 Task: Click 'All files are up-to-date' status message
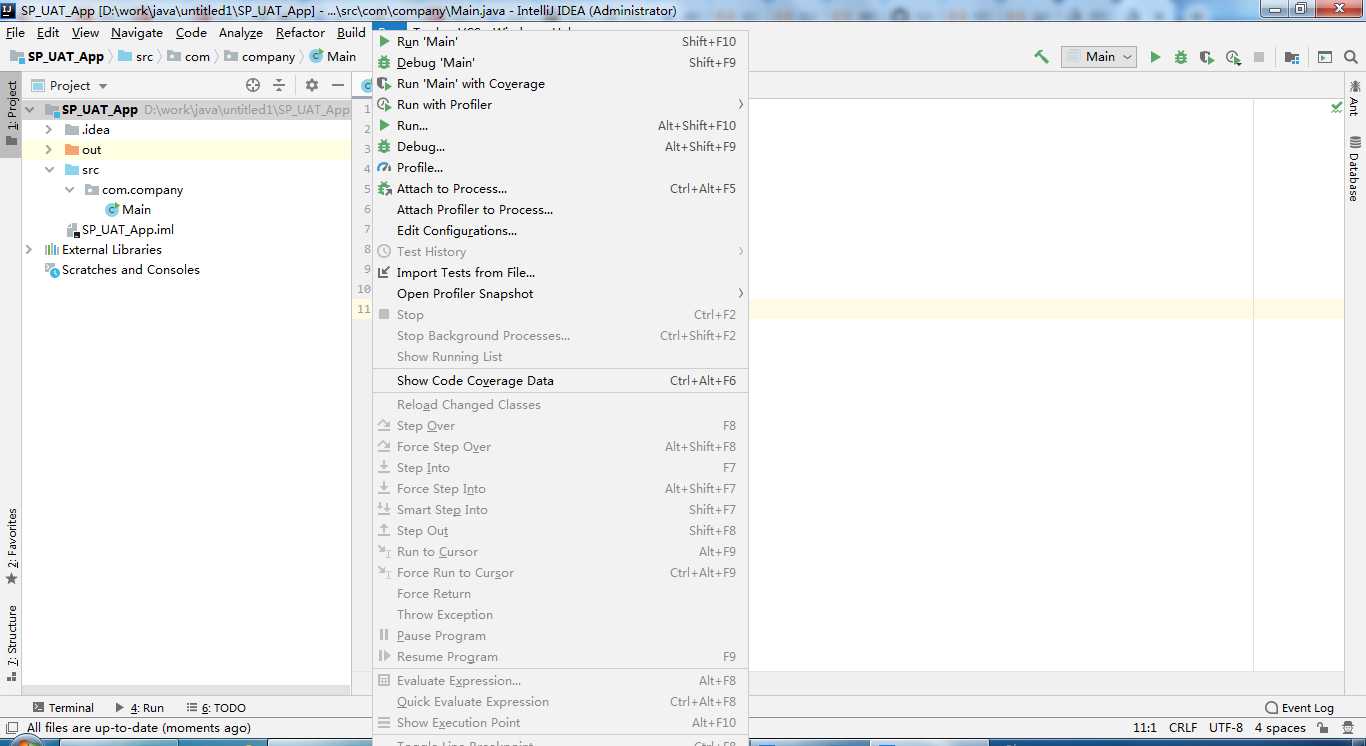pyautogui.click(x=139, y=728)
